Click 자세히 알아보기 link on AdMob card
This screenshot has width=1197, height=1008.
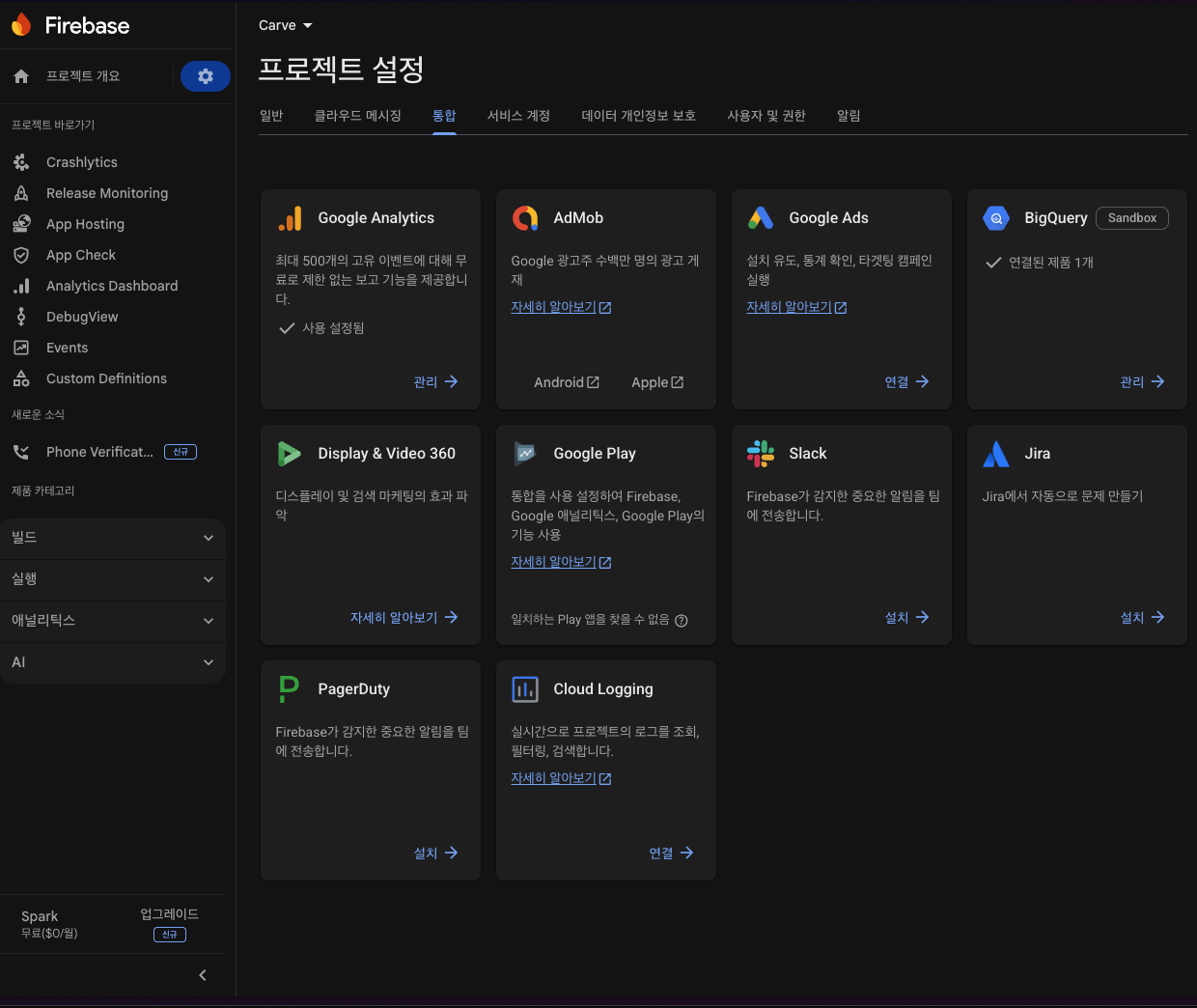(561, 307)
